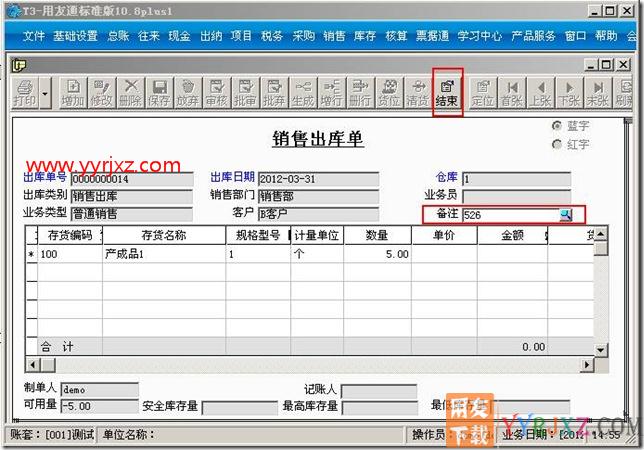Image resolution: width=644 pixels, height=450 pixels.
Task: Open the 采购 menu
Action: click(304, 36)
